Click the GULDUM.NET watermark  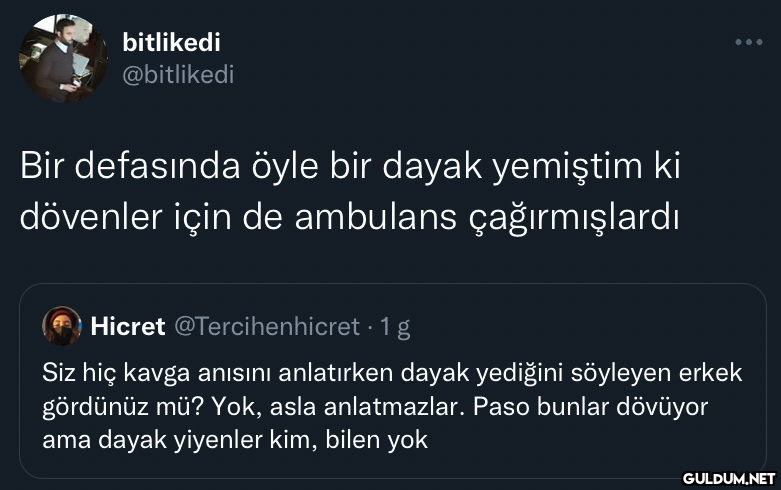723,477
